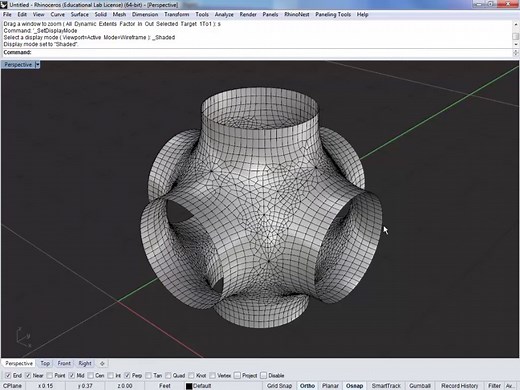Toggle Ortho mode in status bar
520x390 pixels.
click(x=307, y=386)
